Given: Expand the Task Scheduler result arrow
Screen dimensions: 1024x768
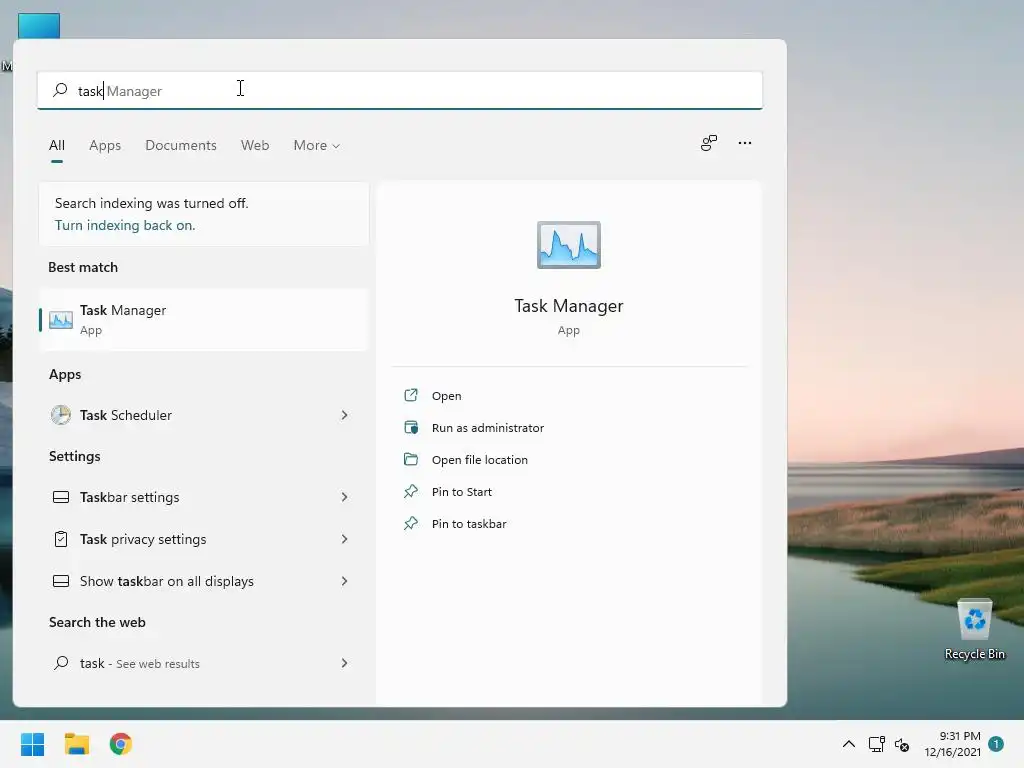Looking at the screenshot, I should point(344,415).
